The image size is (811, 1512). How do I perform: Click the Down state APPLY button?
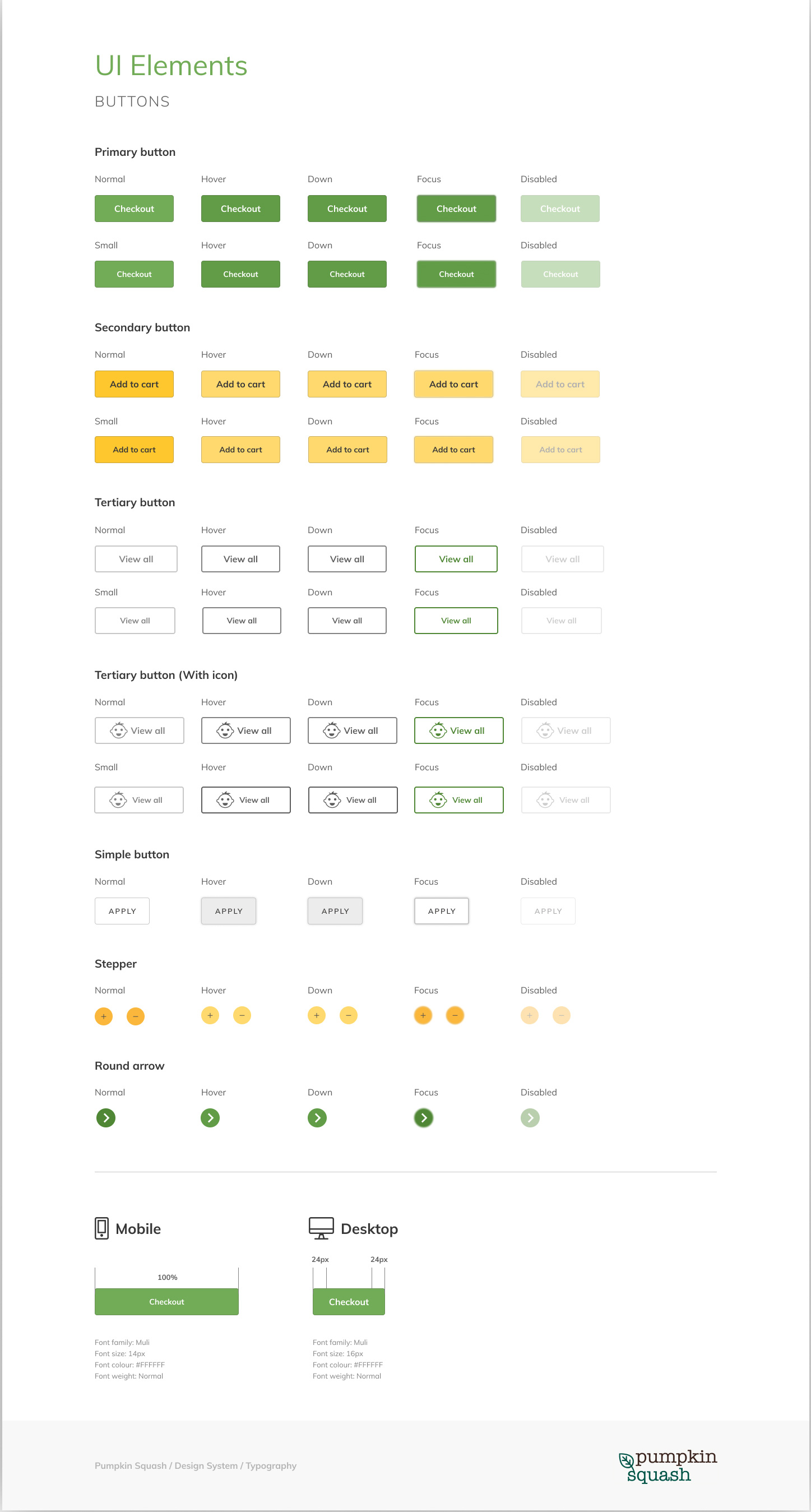[335, 911]
